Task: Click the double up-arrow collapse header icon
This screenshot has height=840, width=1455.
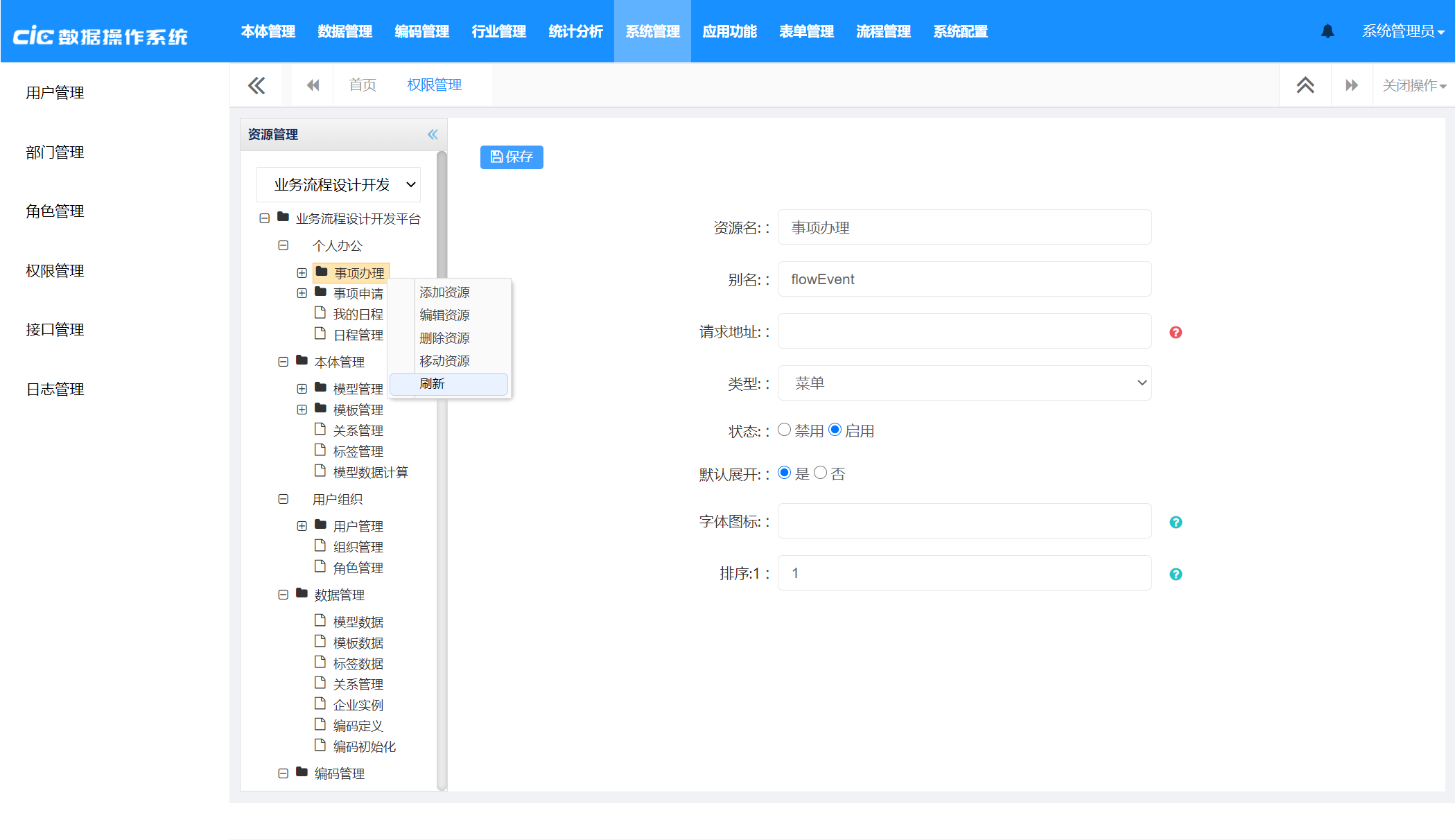Action: (x=1305, y=85)
